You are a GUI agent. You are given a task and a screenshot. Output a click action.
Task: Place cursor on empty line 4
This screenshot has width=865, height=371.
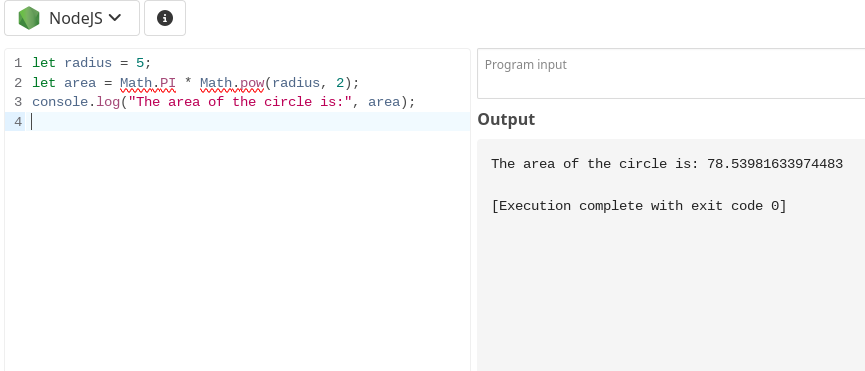coord(250,122)
